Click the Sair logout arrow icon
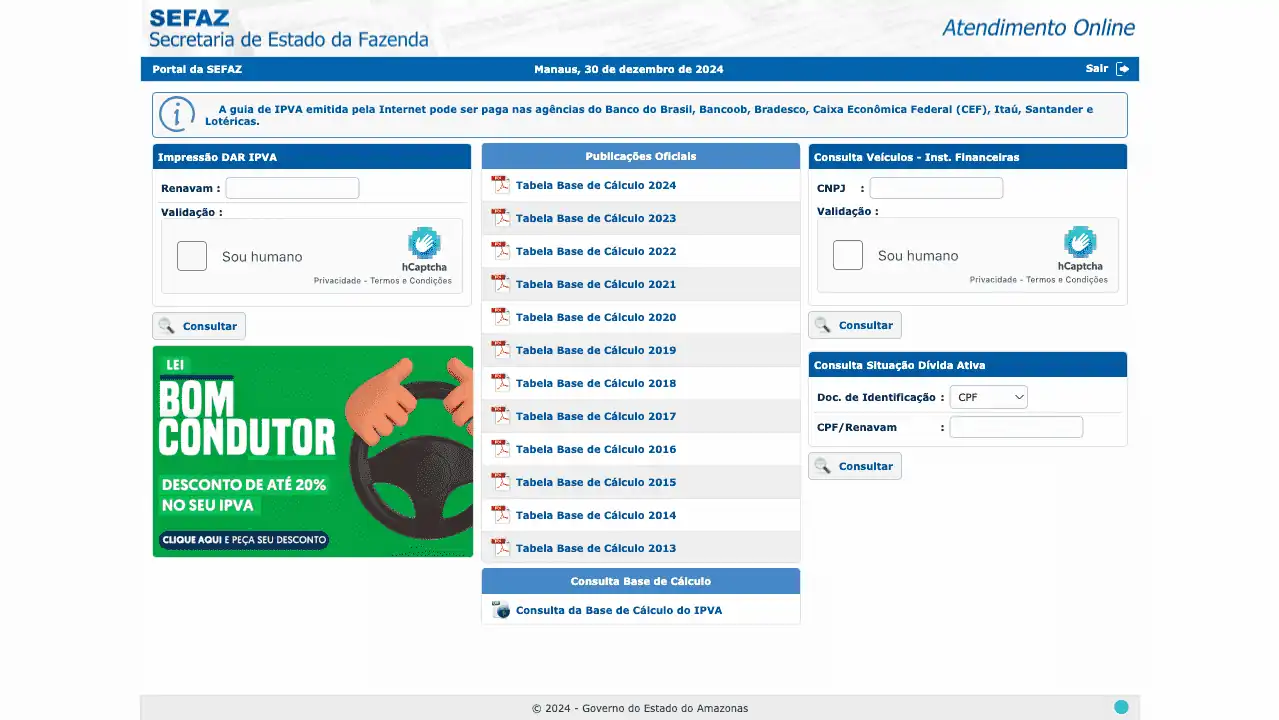 [1122, 69]
